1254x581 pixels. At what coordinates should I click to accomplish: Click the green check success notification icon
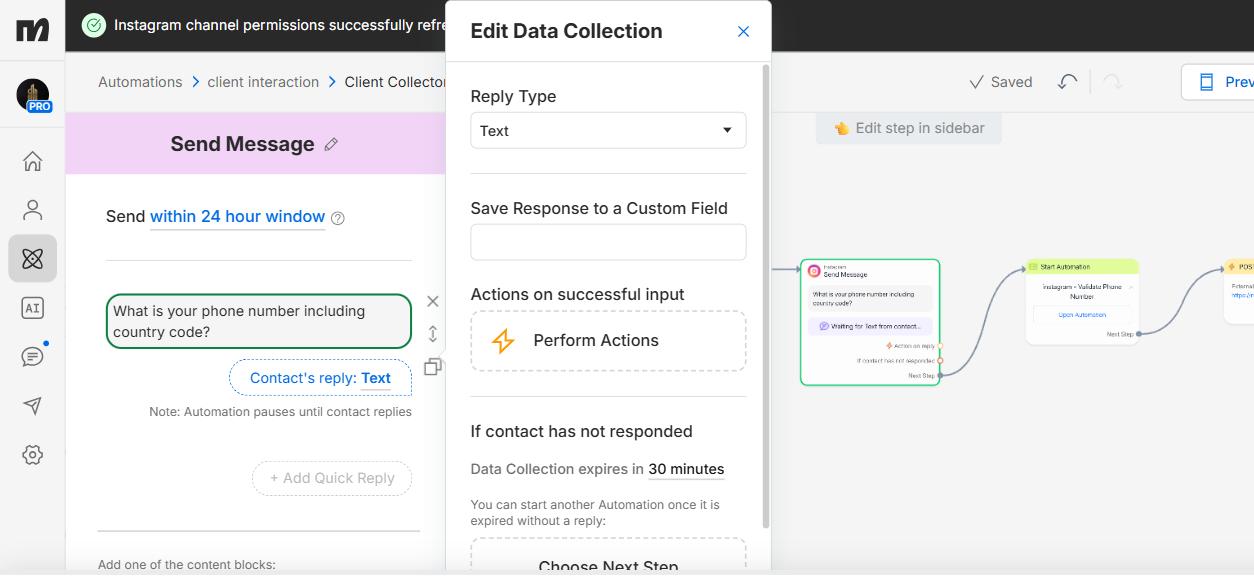pyautogui.click(x=93, y=25)
